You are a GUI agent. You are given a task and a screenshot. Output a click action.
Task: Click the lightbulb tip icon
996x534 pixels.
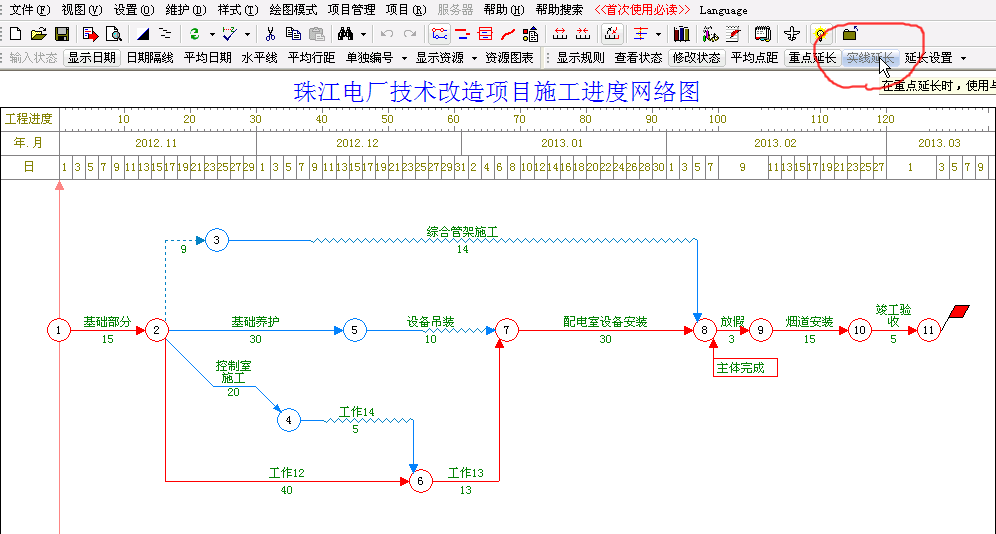[x=820, y=34]
